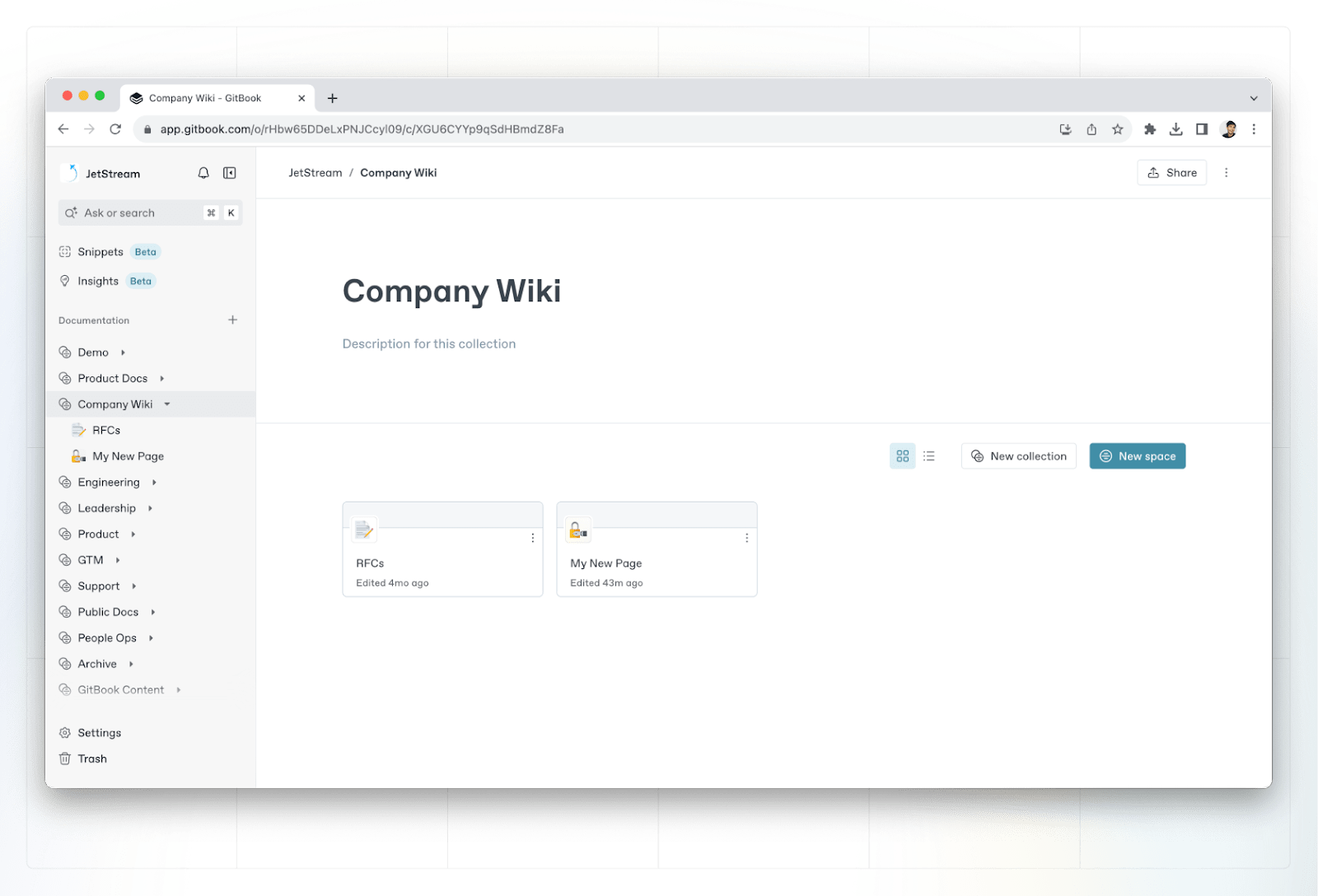This screenshot has height=896, width=1318.
Task: Open notifications bell in sidebar header
Action: point(203,173)
